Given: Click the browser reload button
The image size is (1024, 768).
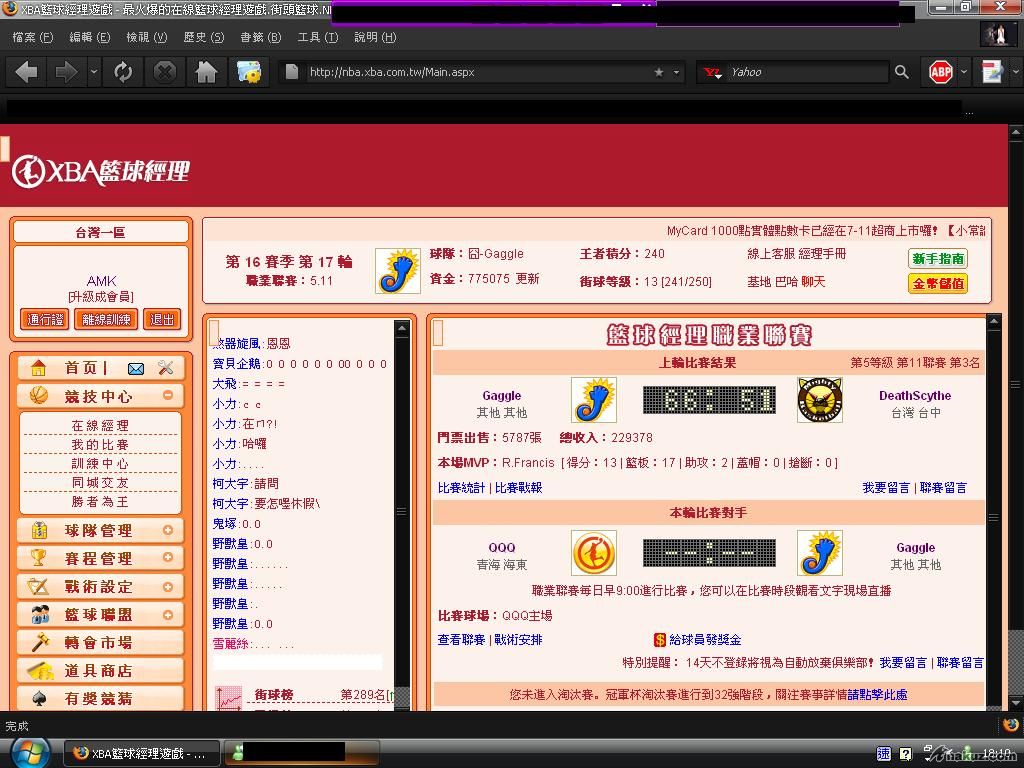Looking at the screenshot, I should [123, 72].
